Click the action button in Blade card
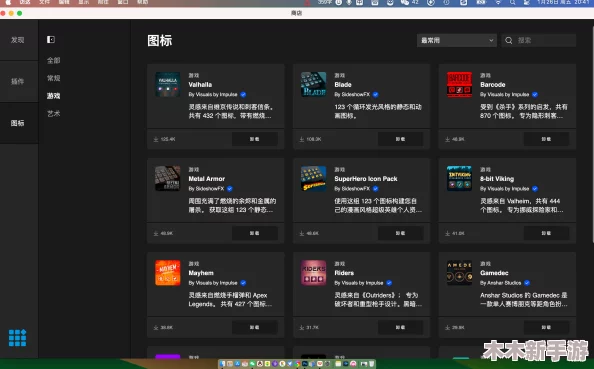The image size is (594, 369). pos(400,139)
